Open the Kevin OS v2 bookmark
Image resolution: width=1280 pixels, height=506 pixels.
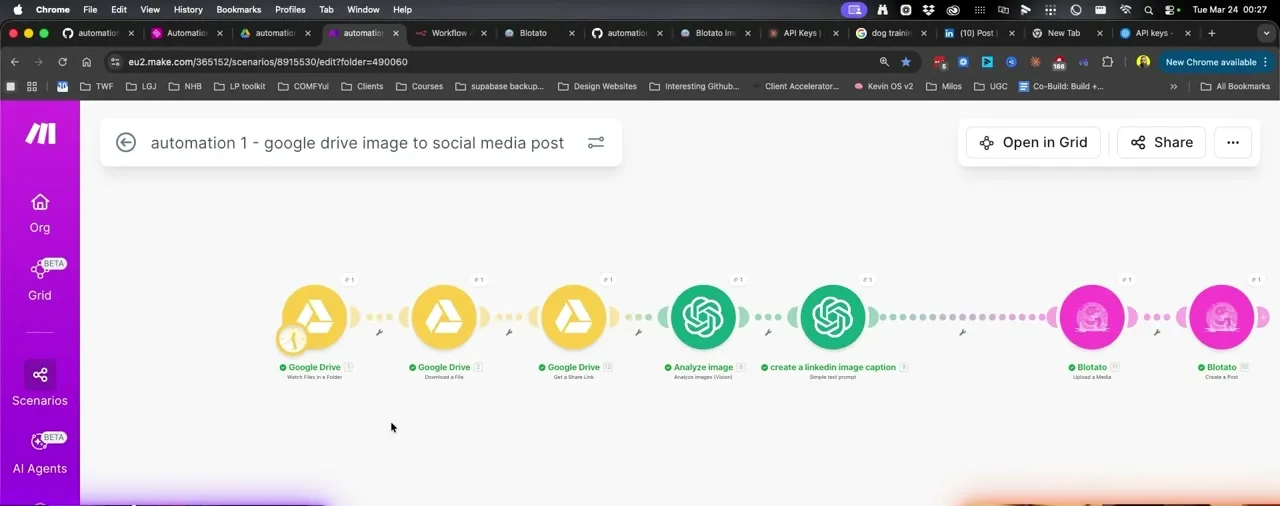tap(883, 86)
